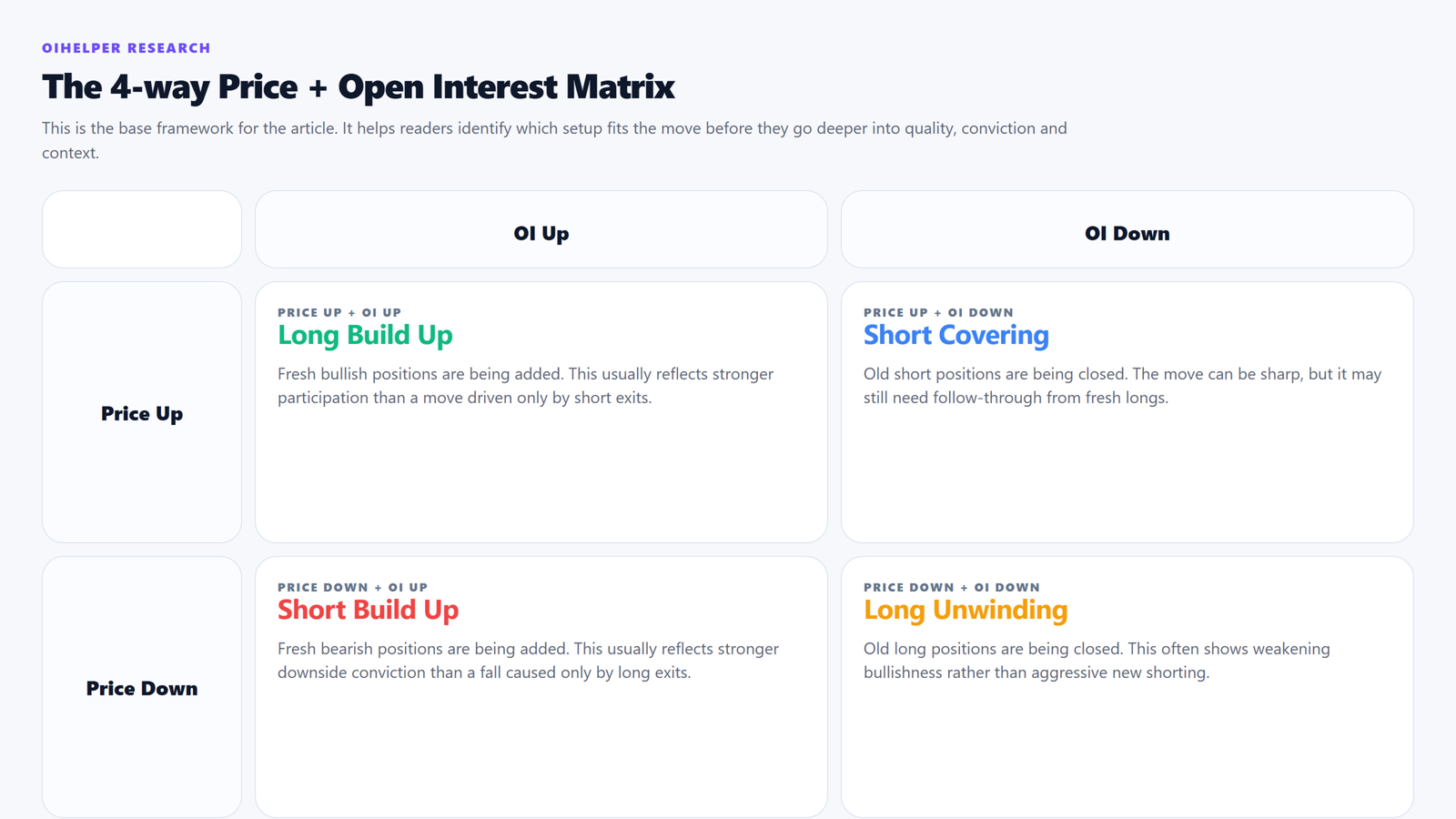1456x819 pixels.
Task: Open the blue Short Covering heading
Action: (955, 336)
